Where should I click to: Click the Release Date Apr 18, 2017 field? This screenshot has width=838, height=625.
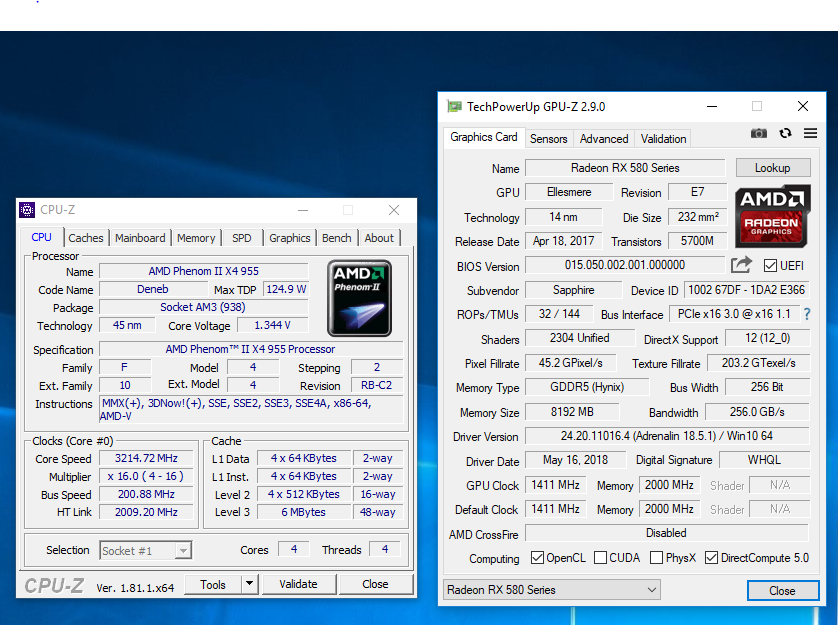click(x=563, y=241)
